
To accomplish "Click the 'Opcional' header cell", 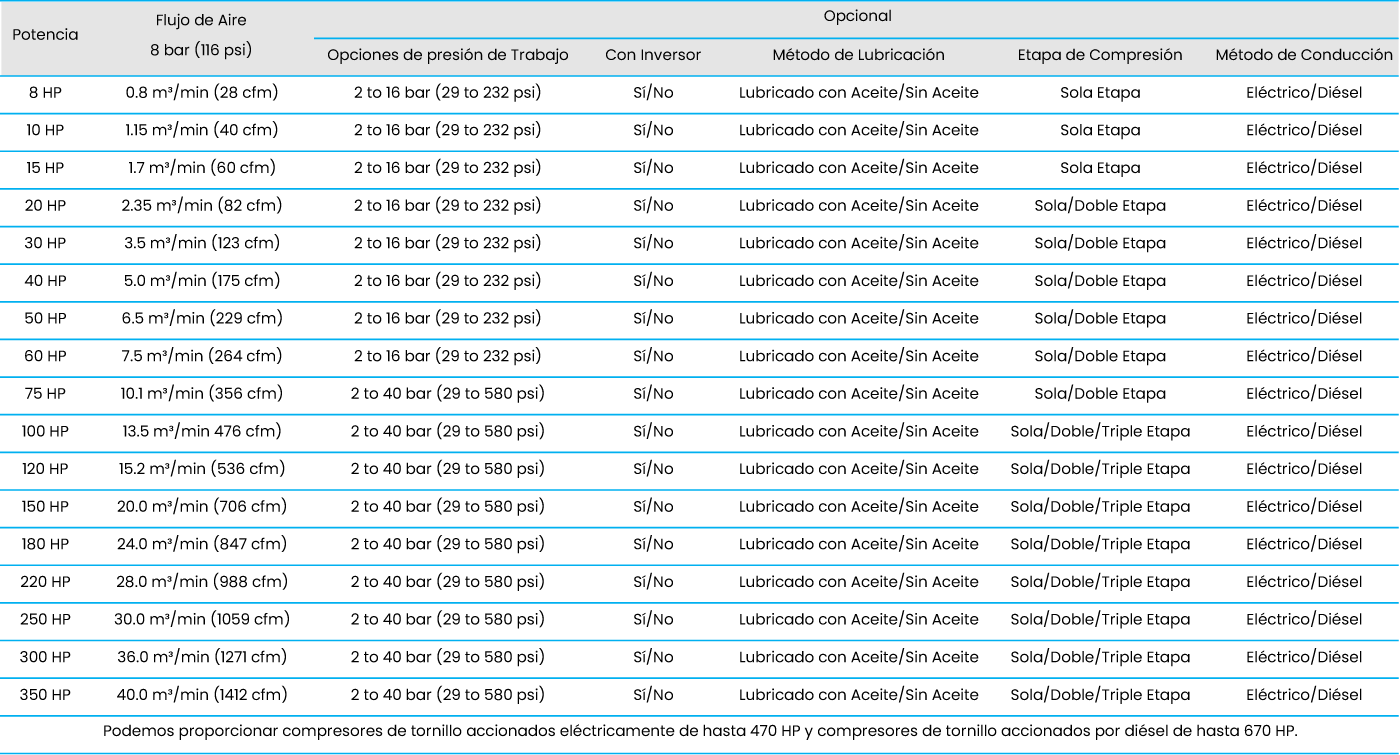I will 857,16.
